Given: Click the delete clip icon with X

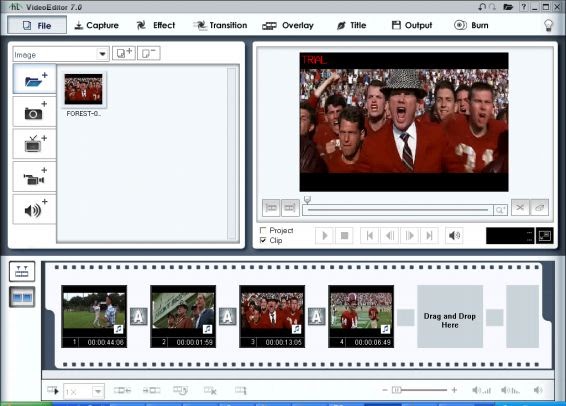Looking at the screenshot, I should (x=210, y=390).
